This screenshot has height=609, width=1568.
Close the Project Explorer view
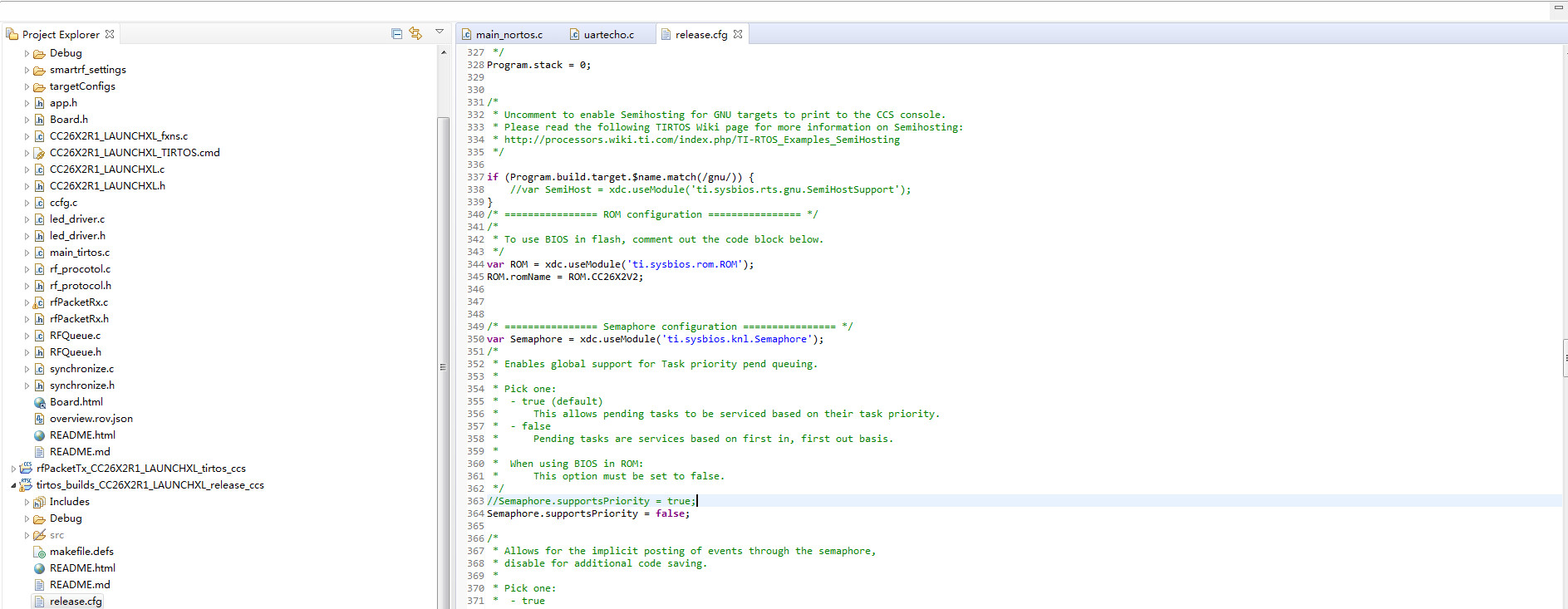pyautogui.click(x=110, y=34)
